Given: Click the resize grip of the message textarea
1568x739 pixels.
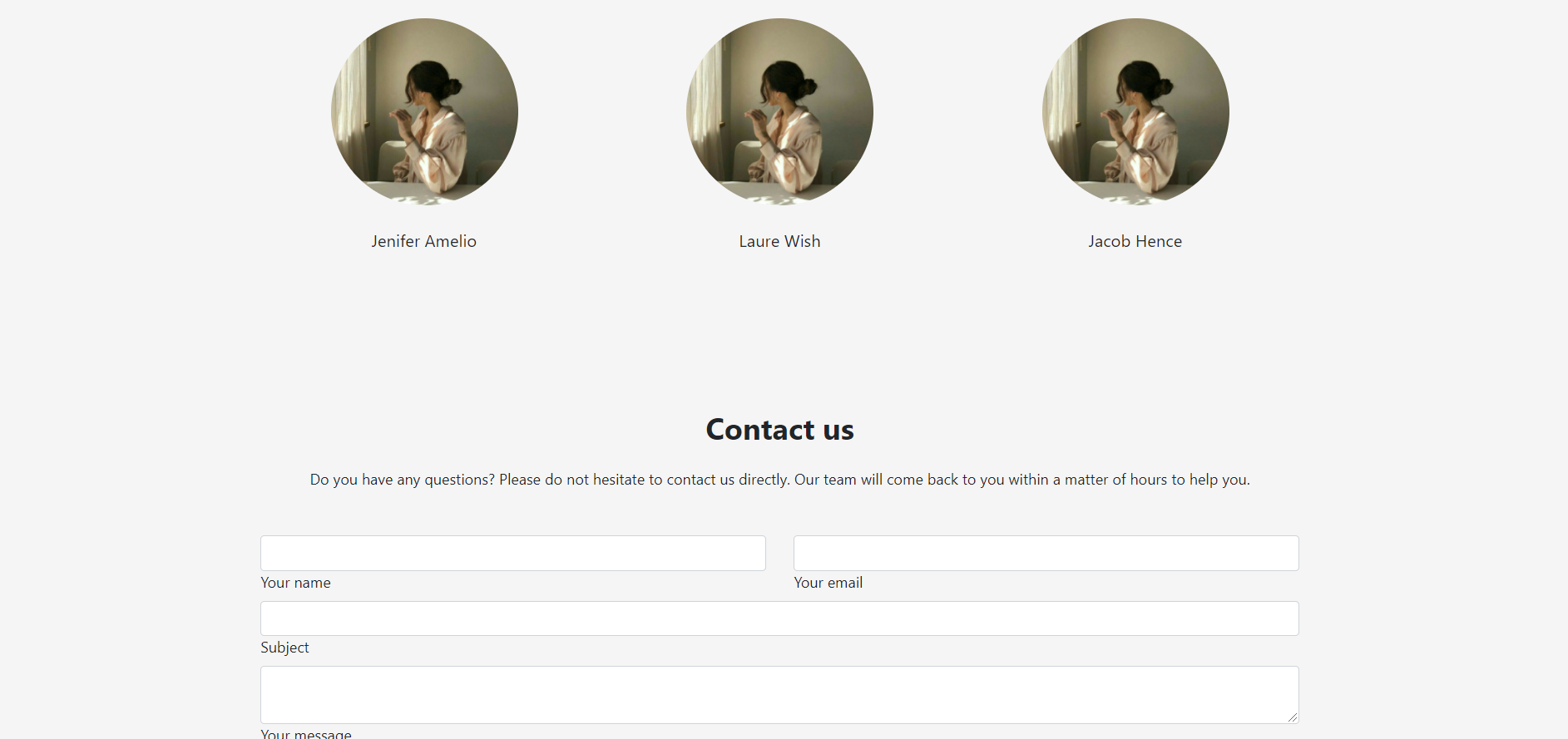Looking at the screenshot, I should coord(1293,718).
